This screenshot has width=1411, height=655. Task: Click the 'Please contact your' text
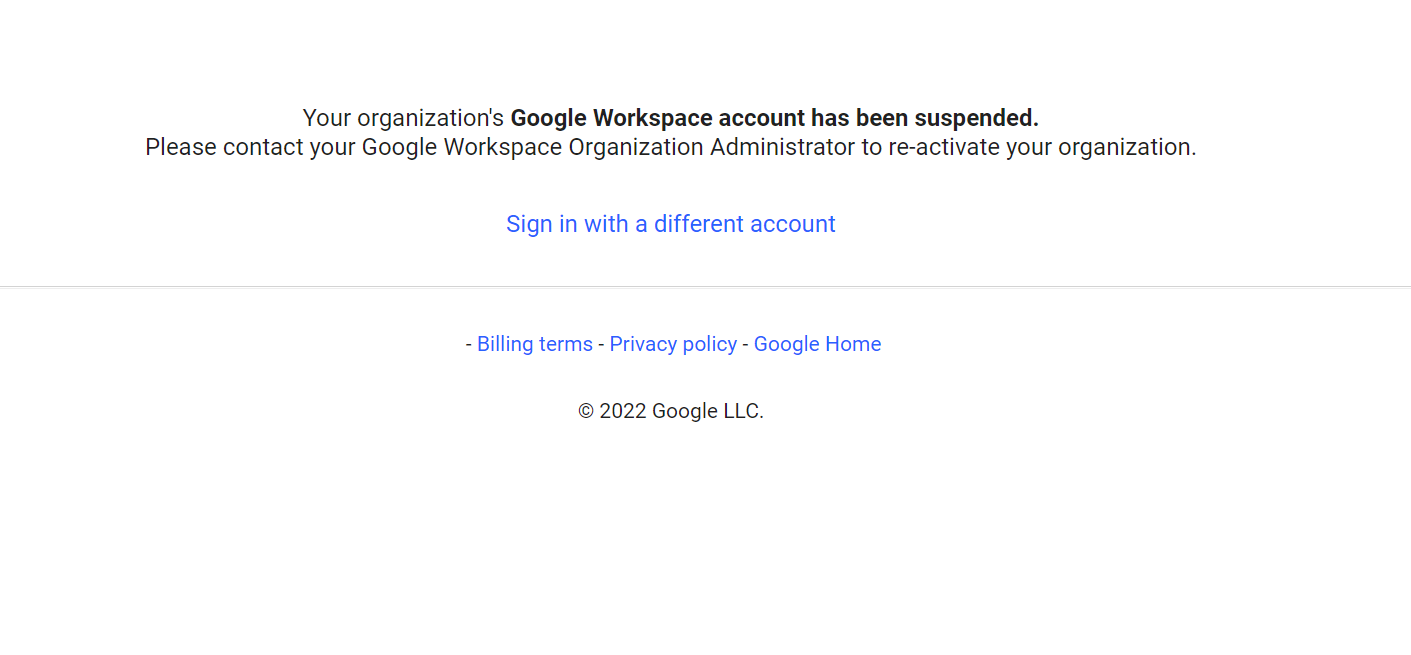pyautogui.click(x=250, y=148)
